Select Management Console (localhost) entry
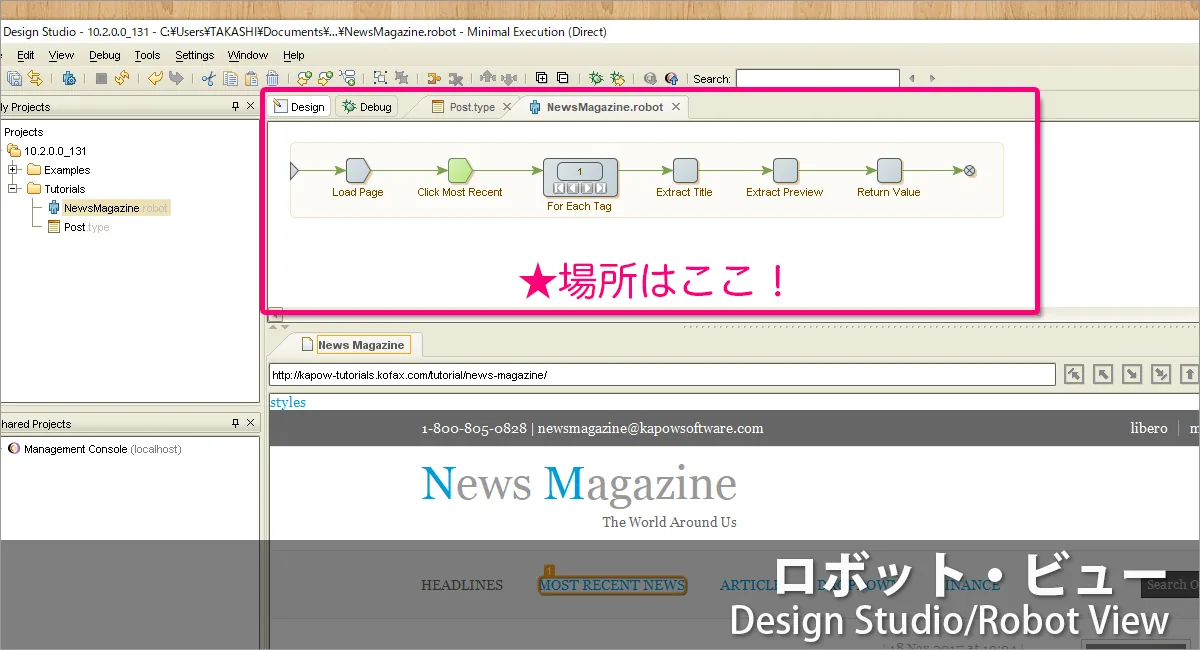The width and height of the screenshot is (1200, 650). tap(103, 450)
